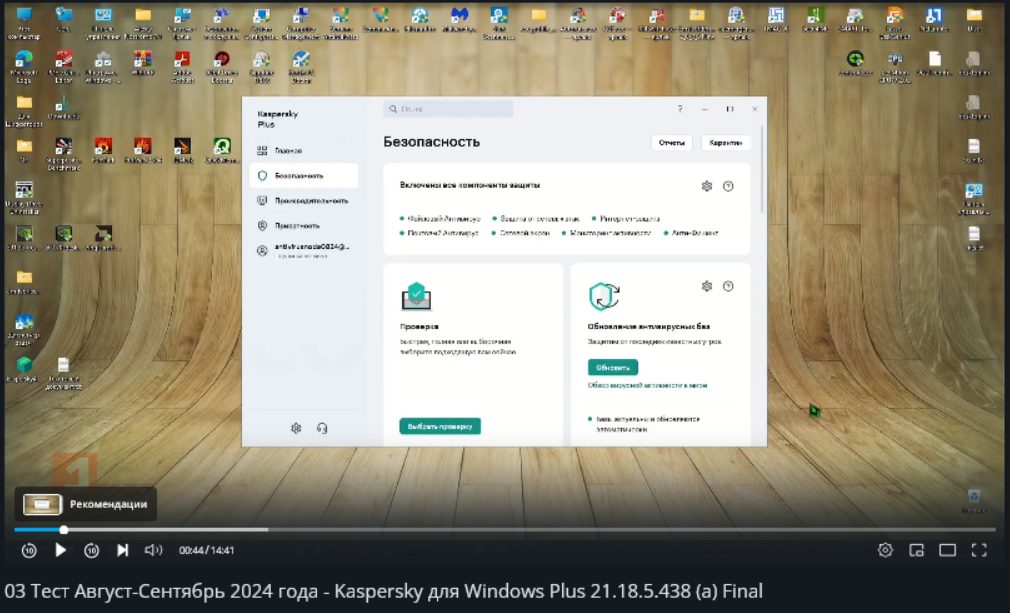Click the Kaspersky window vertical scrollbar
1010x613 pixels.
pos(763,169)
